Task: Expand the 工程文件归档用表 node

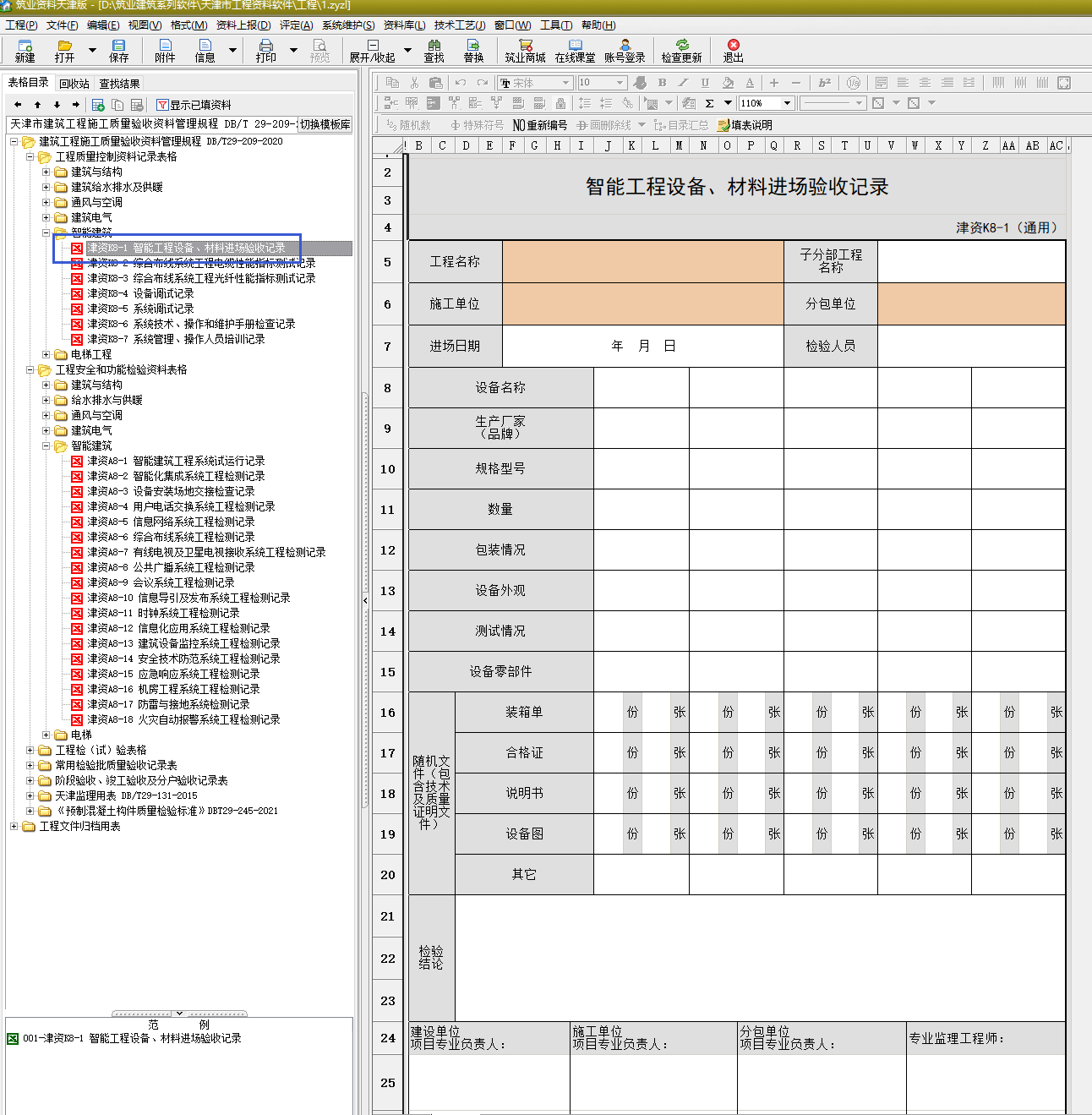Action: coord(14,826)
